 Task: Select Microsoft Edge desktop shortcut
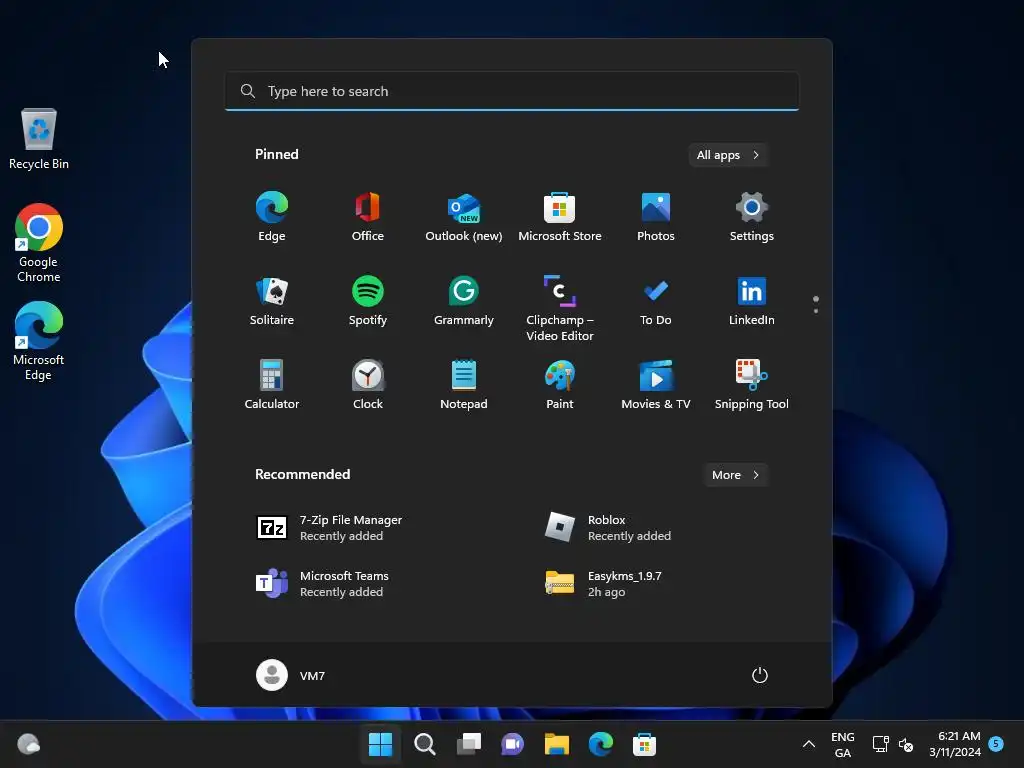[x=39, y=340]
